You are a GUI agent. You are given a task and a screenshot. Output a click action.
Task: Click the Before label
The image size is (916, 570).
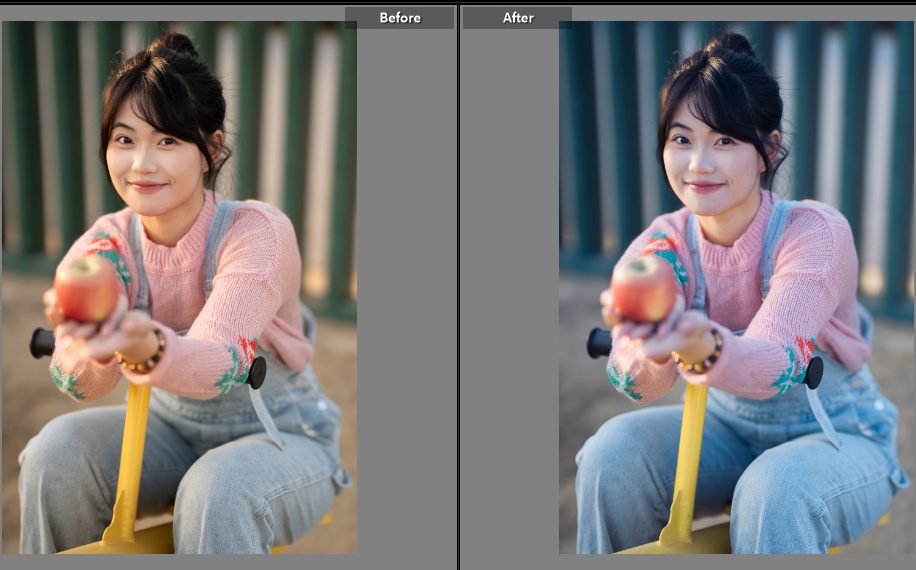point(399,18)
